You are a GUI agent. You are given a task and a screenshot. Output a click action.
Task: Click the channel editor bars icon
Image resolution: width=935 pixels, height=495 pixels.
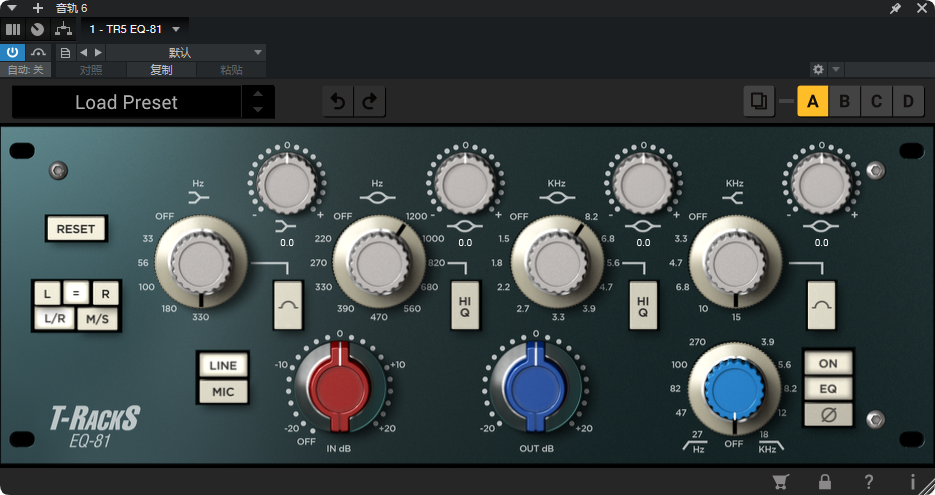pos(13,29)
